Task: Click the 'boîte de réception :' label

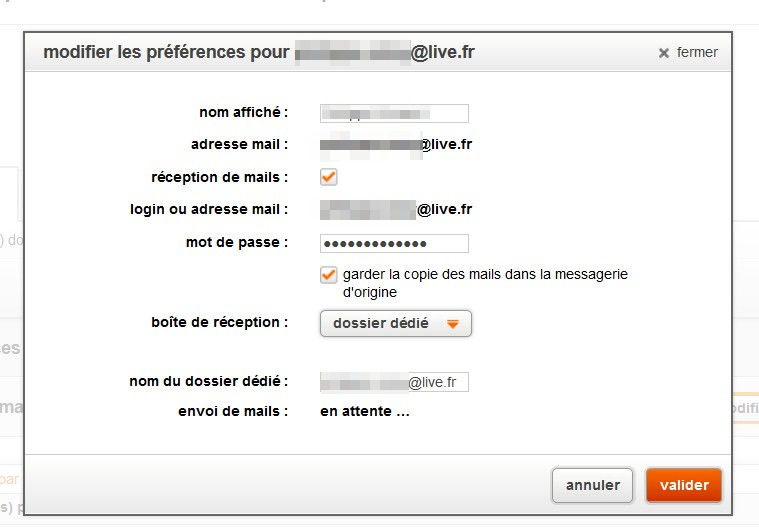Action: tap(219, 322)
